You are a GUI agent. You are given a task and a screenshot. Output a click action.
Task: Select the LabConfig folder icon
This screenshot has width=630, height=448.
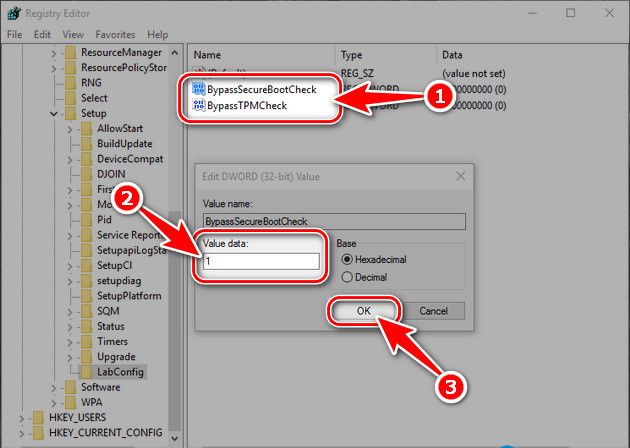[x=87, y=372]
